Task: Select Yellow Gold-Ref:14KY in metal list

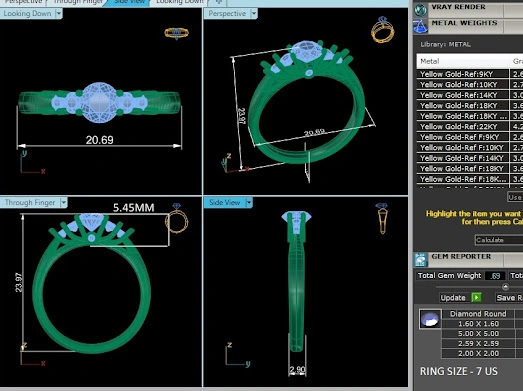Action: click(463, 95)
